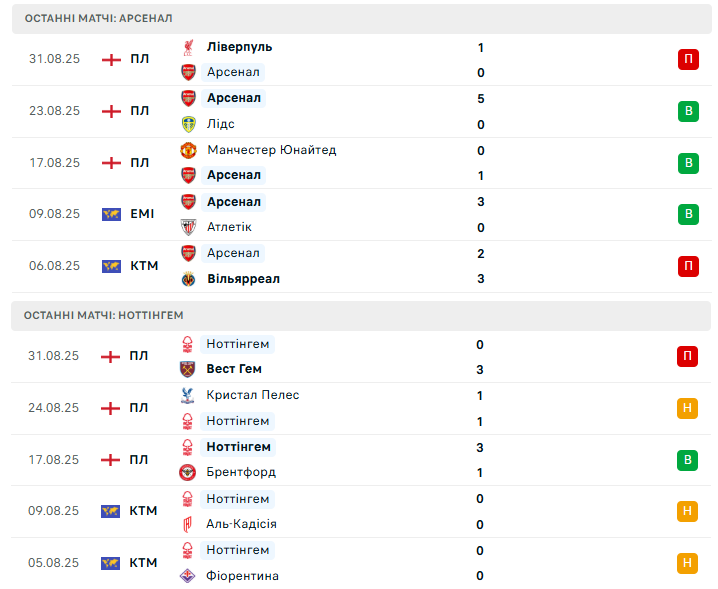The image size is (718, 589).
Task: Click the West Ham crest icon
Action: [x=188, y=369]
